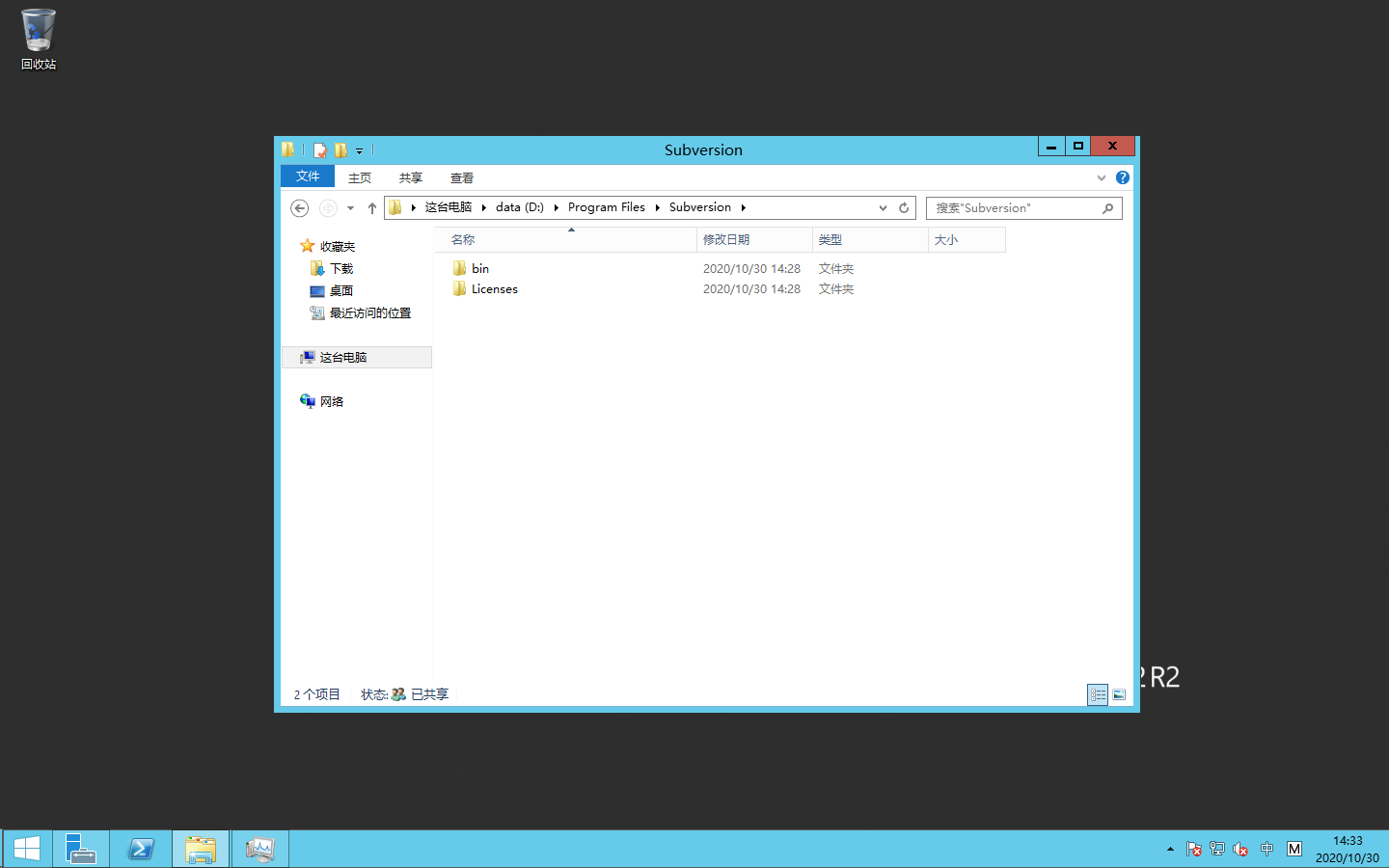
Task: Switch to the 查看 ribbon tab
Action: click(462, 177)
